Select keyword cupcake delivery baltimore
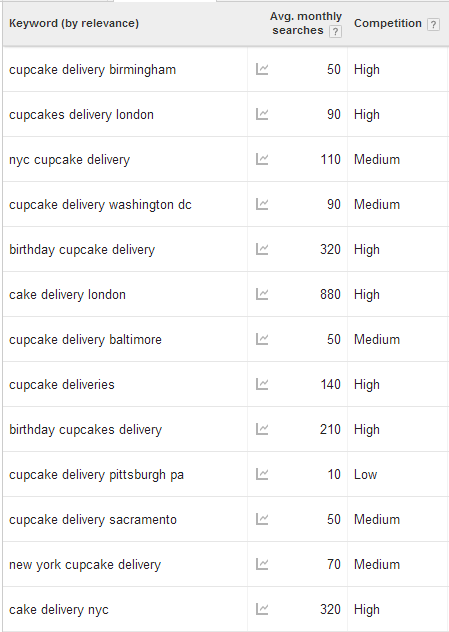This screenshot has width=449, height=632. tap(85, 340)
